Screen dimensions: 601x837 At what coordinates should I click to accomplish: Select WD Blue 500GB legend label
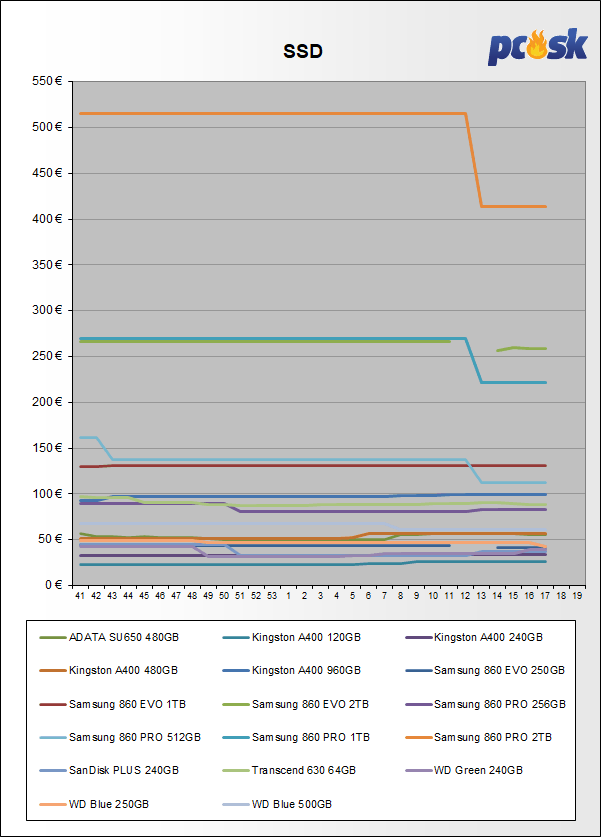click(x=292, y=804)
